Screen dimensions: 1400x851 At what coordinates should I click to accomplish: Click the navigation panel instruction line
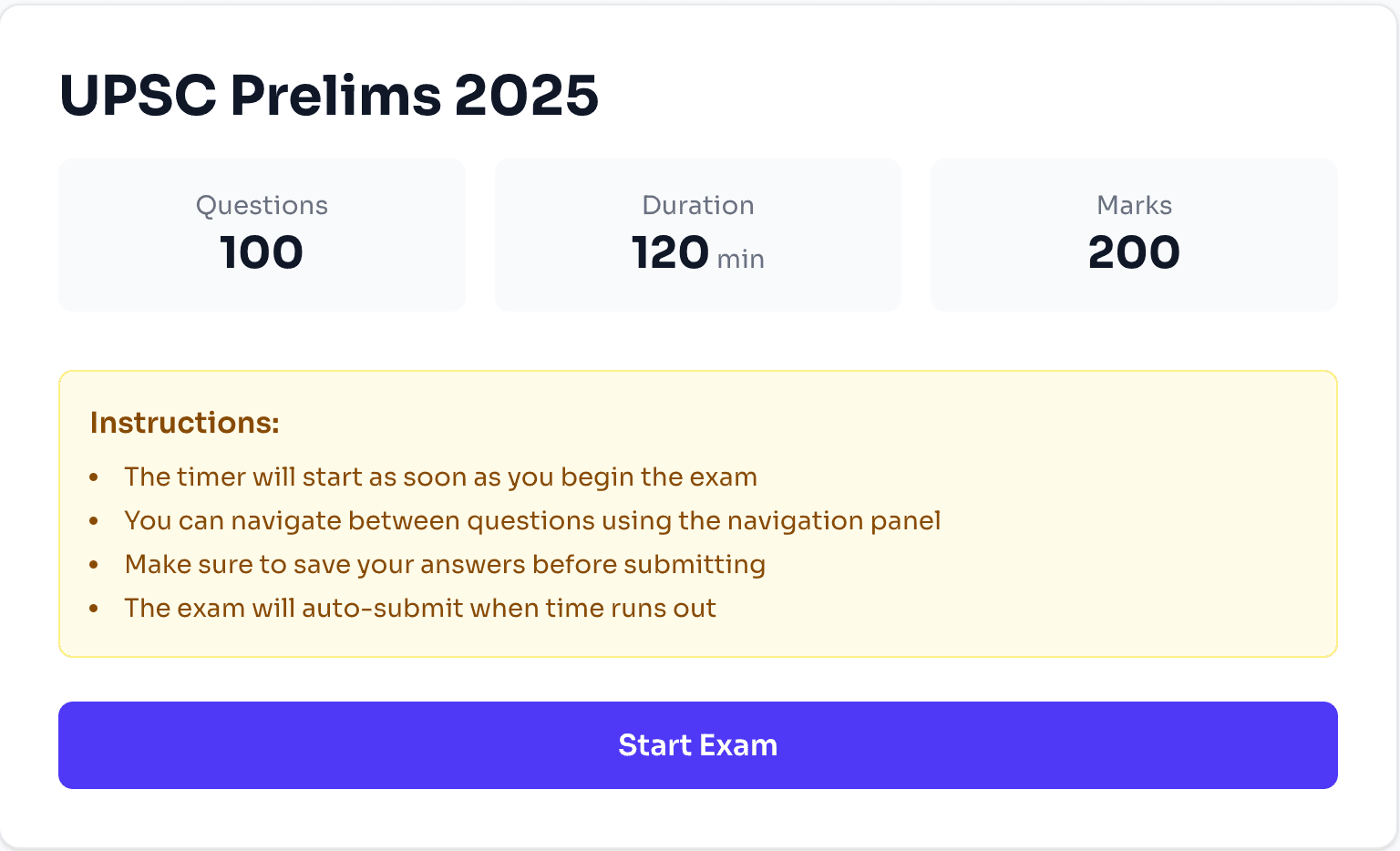(x=532, y=520)
